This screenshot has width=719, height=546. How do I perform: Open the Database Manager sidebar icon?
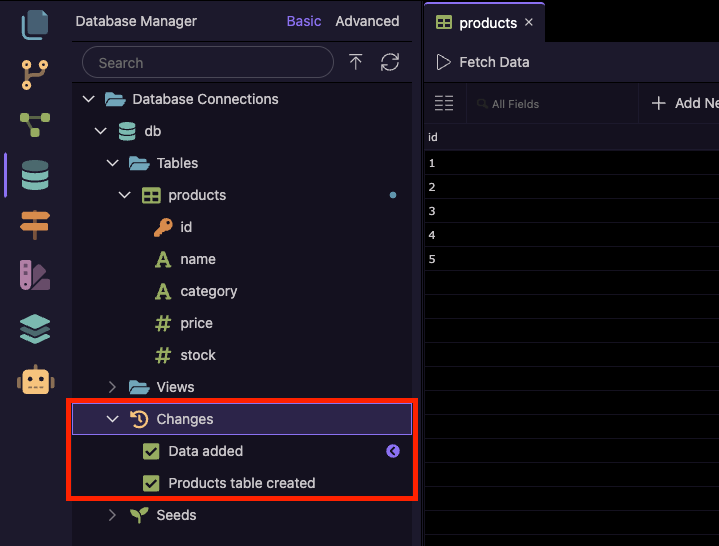(x=35, y=176)
